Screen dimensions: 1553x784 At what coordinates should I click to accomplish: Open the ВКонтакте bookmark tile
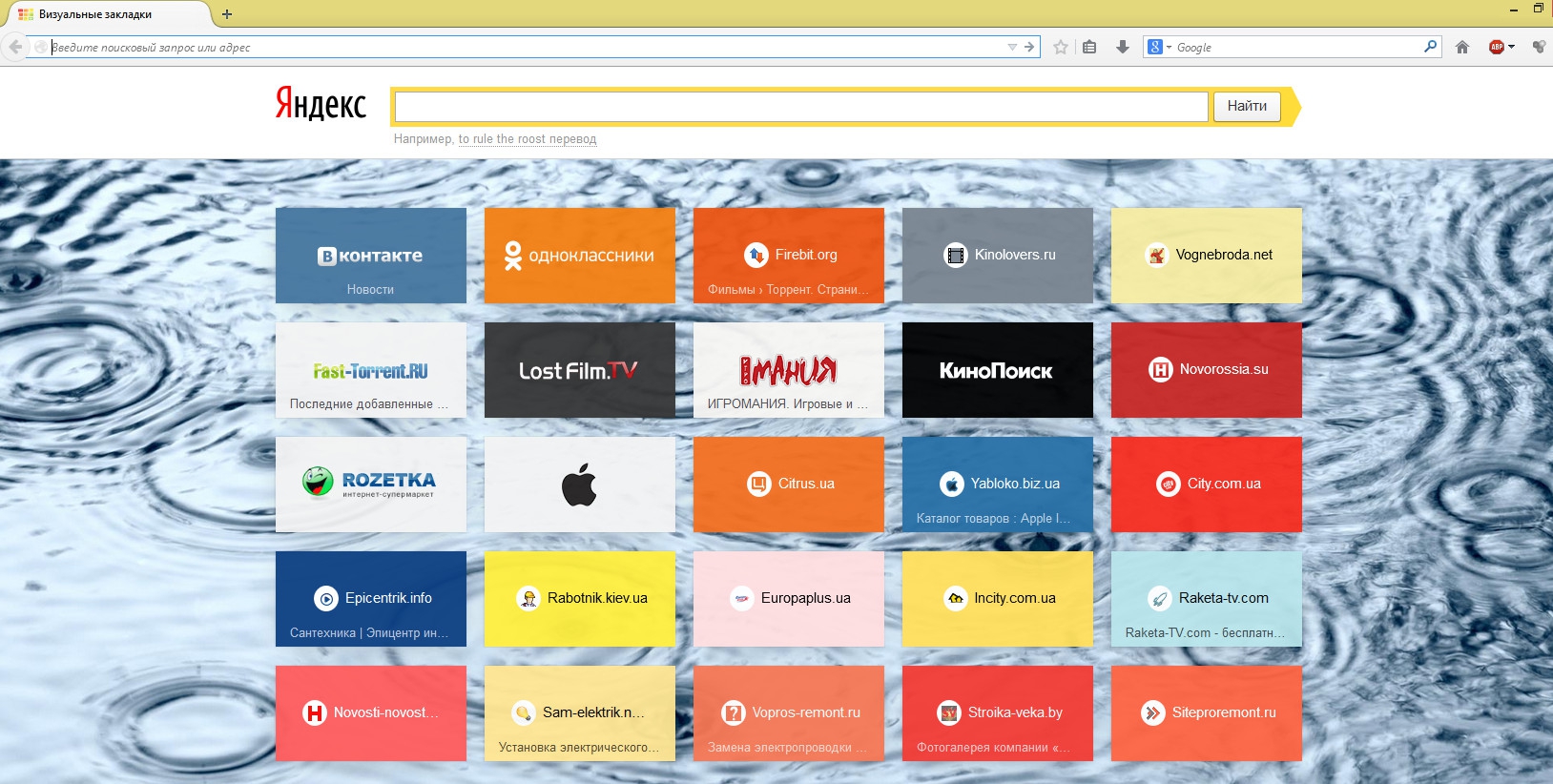[371, 256]
